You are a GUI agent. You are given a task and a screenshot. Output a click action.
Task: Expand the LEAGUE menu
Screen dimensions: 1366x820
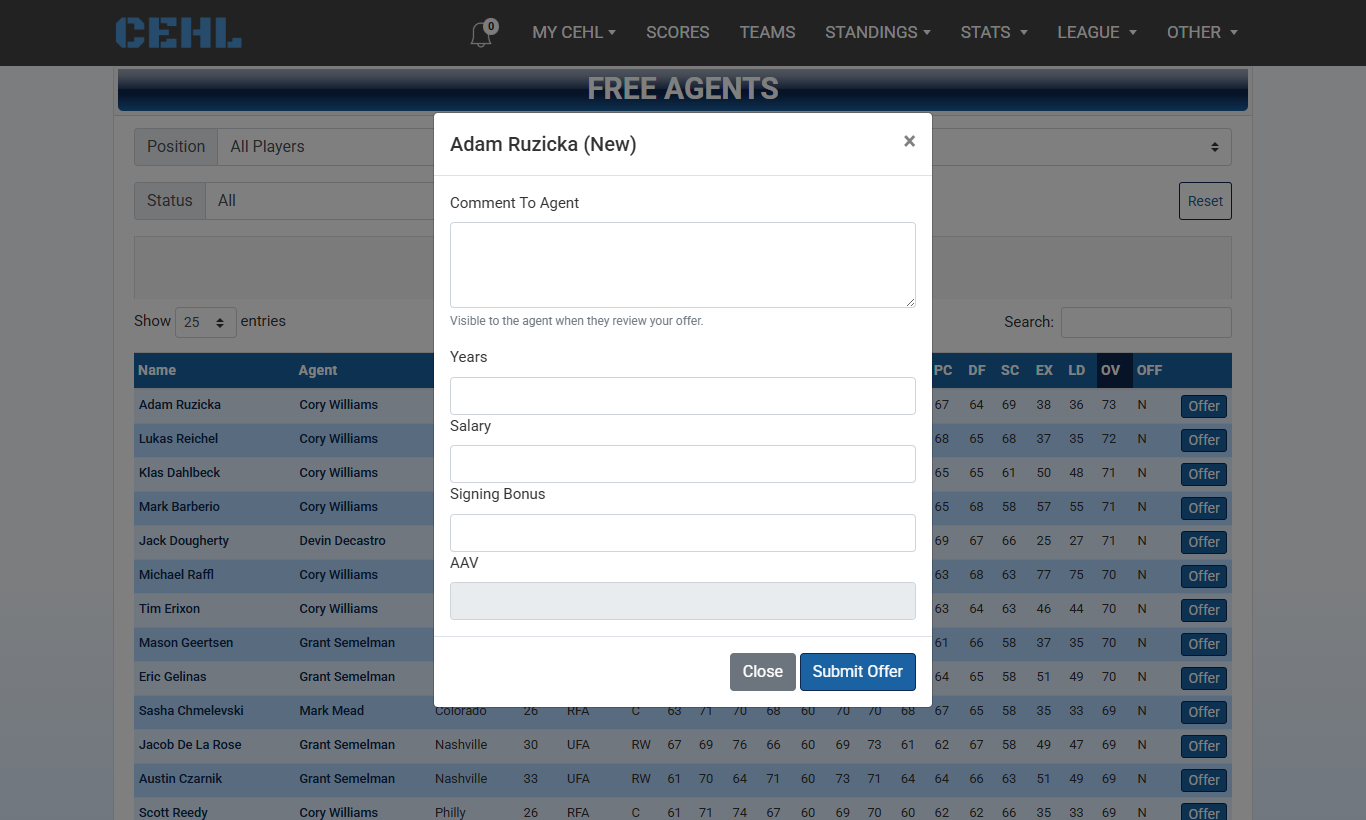[1097, 32]
